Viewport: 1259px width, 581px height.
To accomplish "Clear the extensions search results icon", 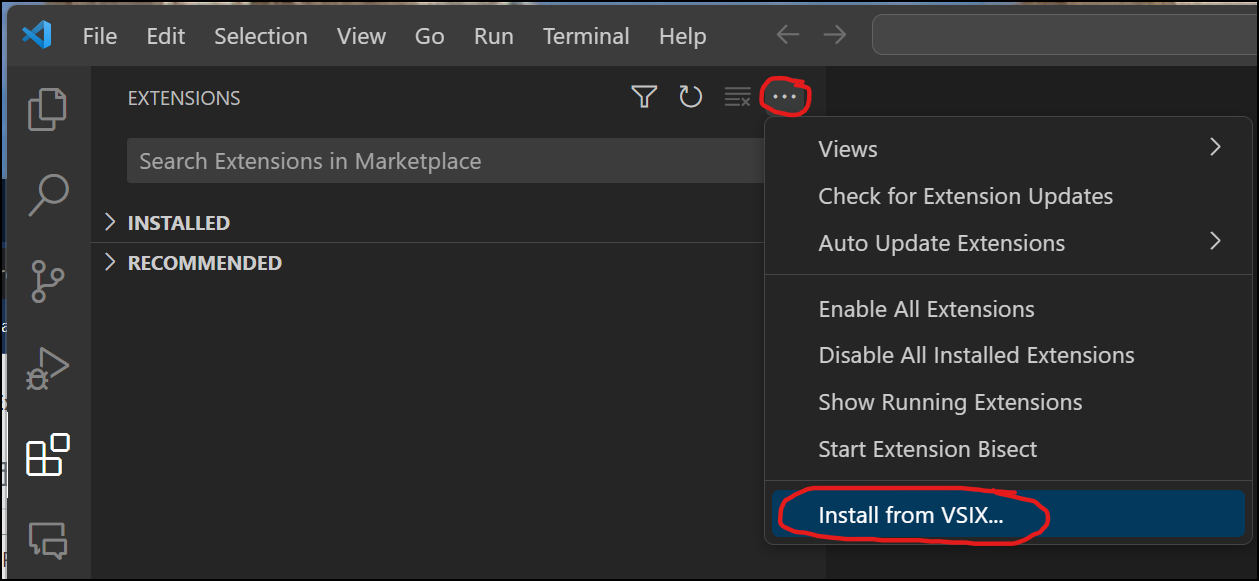I will pos(737,96).
